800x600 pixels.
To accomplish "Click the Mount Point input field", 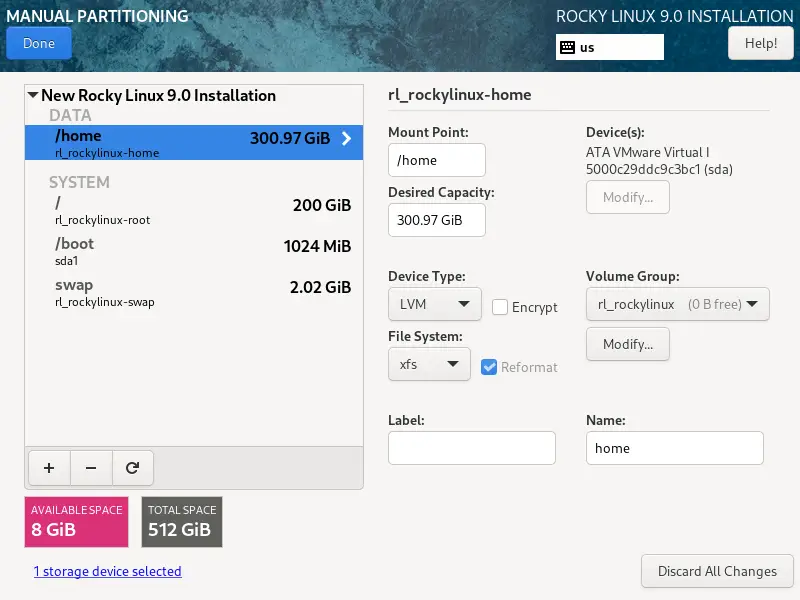I will (x=437, y=160).
